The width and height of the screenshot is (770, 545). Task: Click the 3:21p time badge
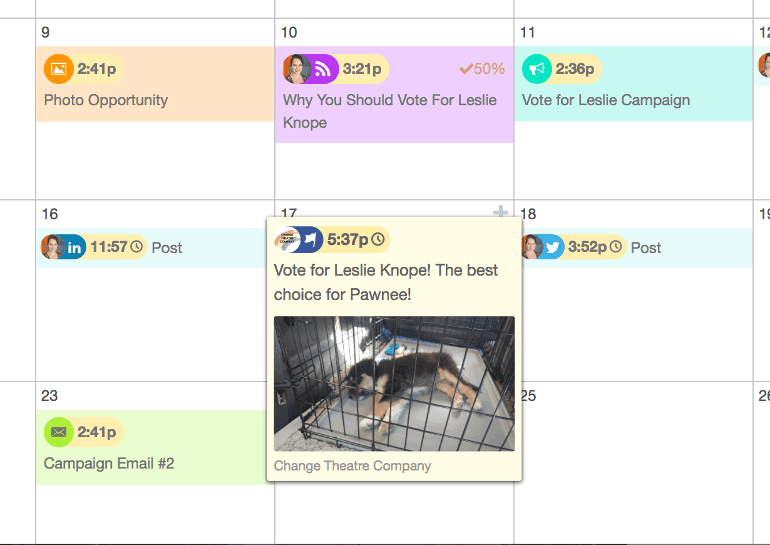click(x=362, y=69)
